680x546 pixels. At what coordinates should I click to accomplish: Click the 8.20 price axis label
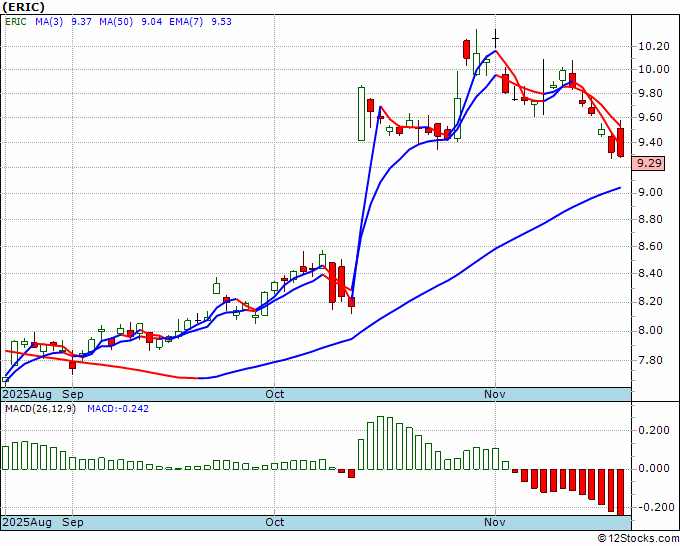650,301
